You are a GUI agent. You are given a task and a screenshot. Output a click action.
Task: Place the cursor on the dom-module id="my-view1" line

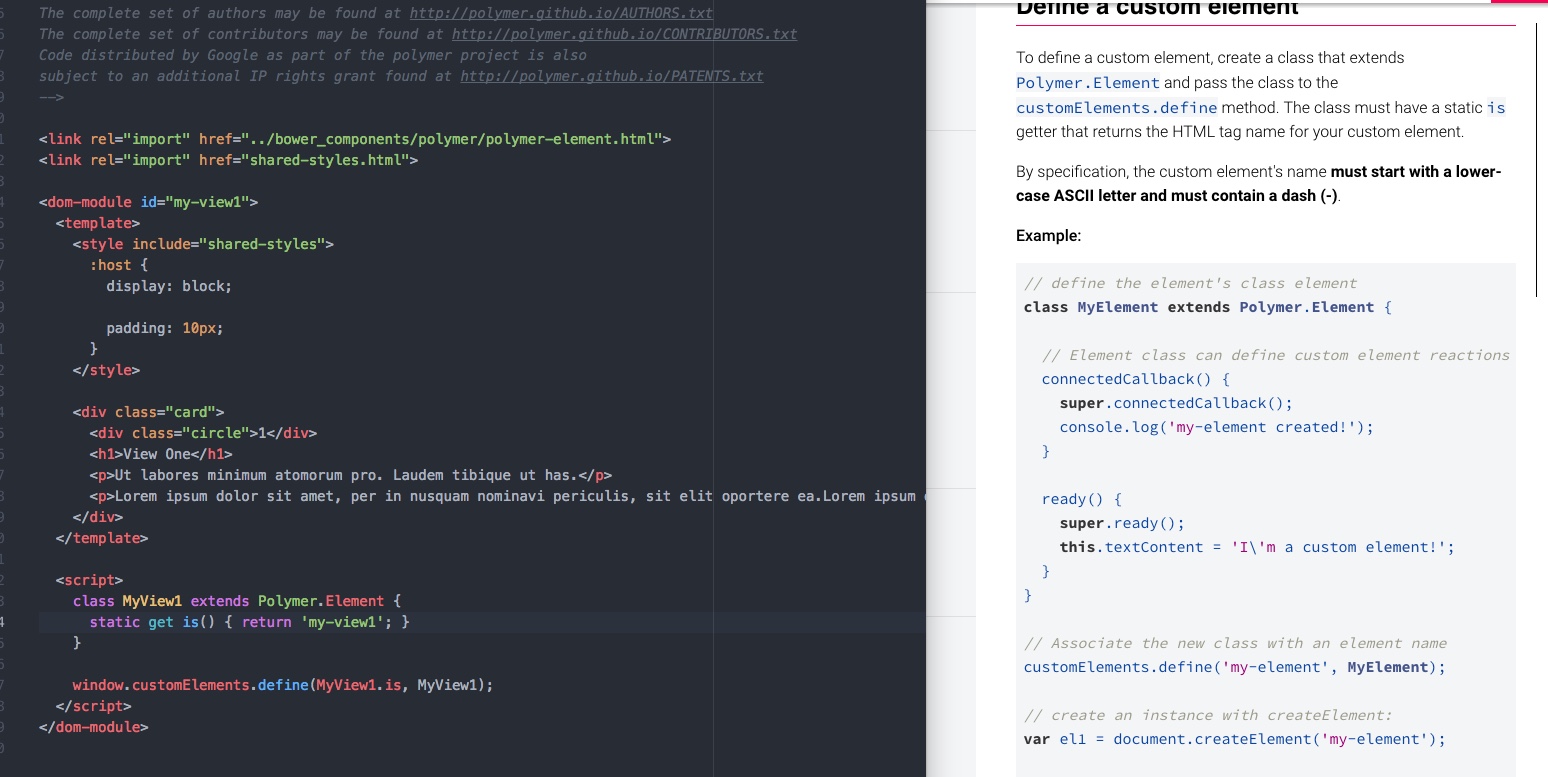(148, 202)
